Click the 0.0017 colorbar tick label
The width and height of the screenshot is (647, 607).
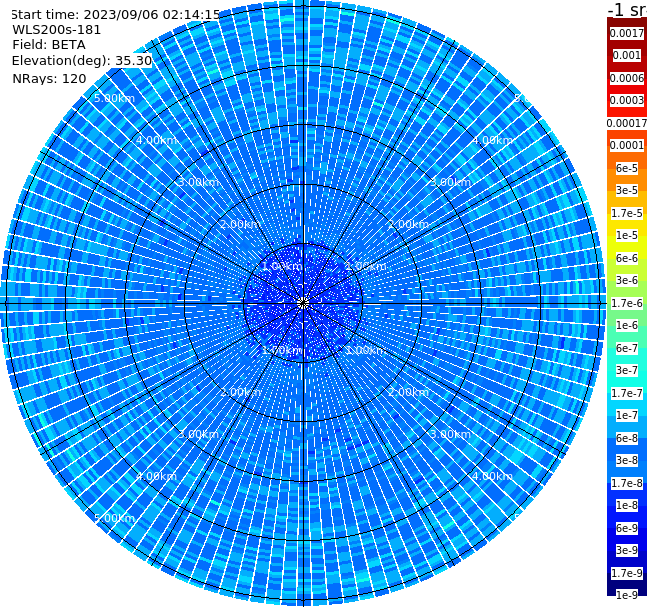[627, 33]
